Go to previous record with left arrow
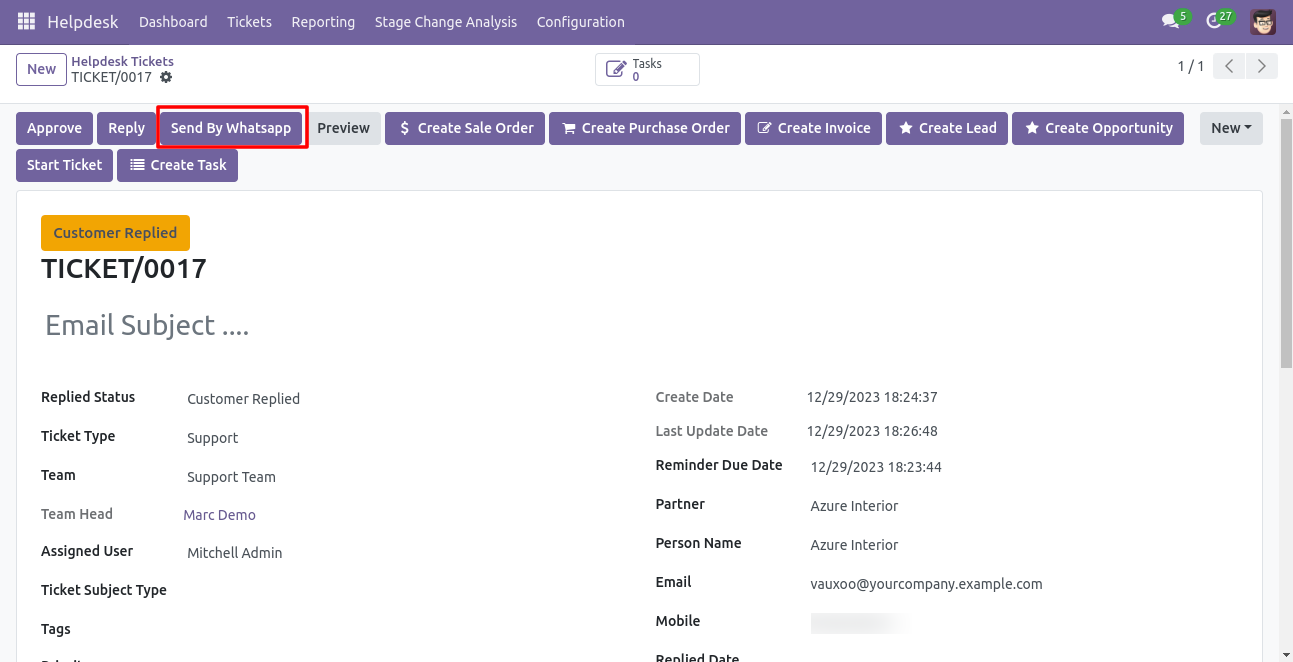Viewport: 1293px width, 662px height. (x=1229, y=66)
